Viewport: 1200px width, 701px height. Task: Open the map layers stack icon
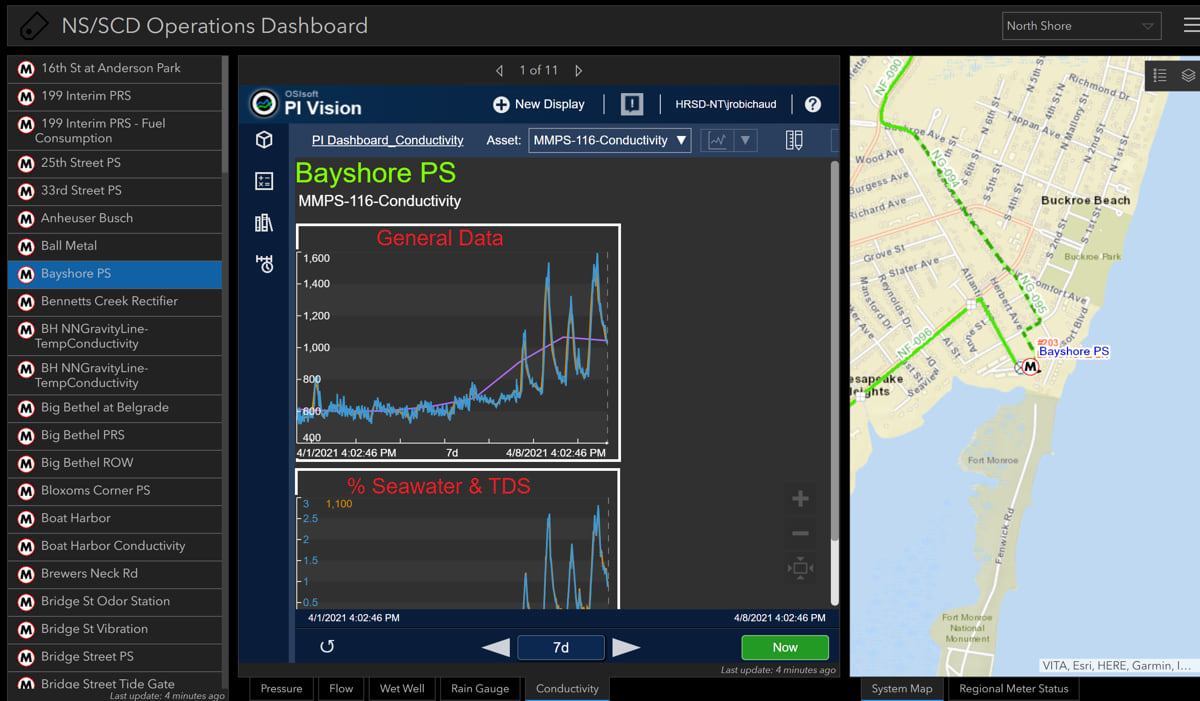click(1188, 75)
